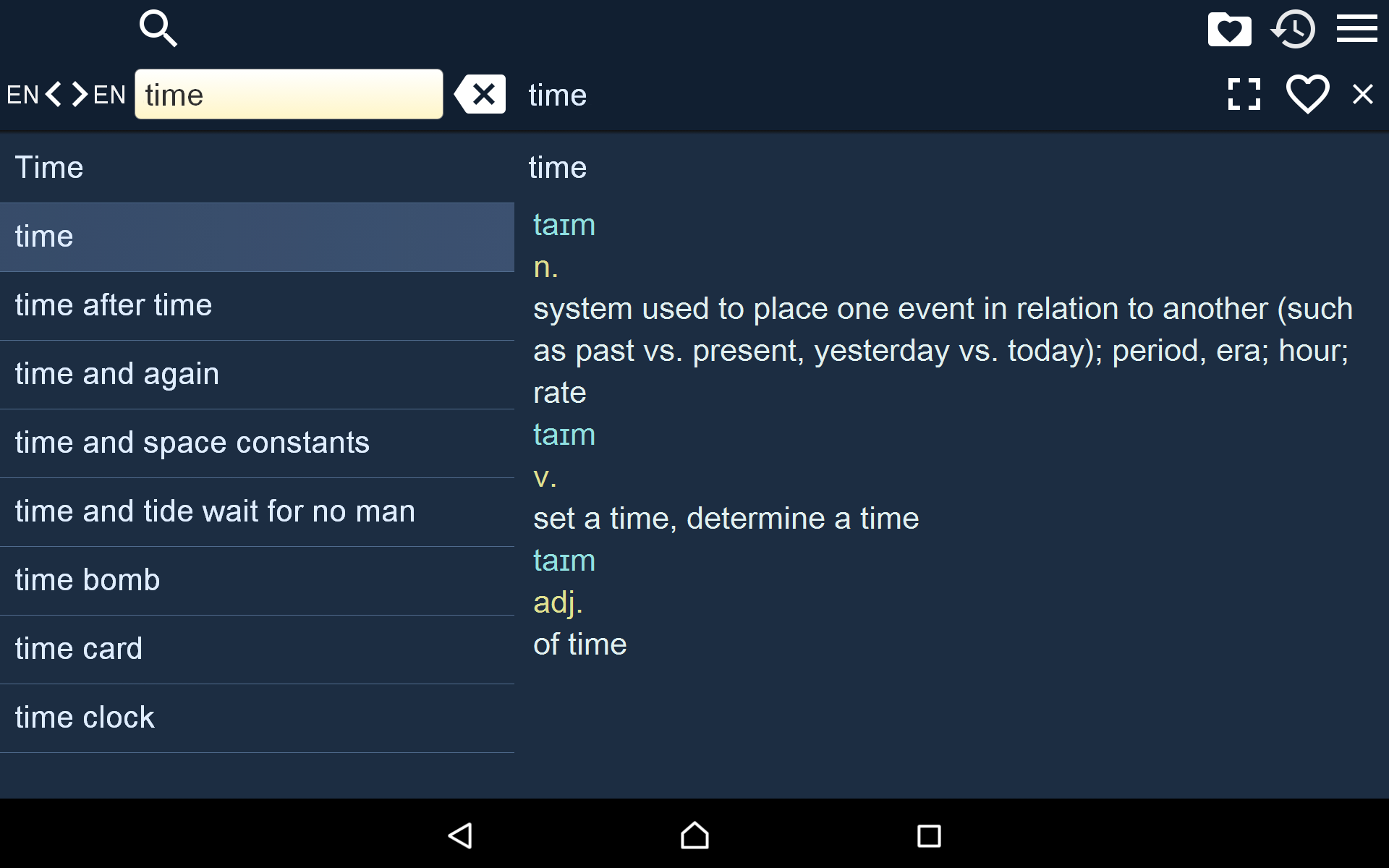Image resolution: width=1389 pixels, height=868 pixels.
Task: Open the source language EN selector
Action: tap(23, 94)
